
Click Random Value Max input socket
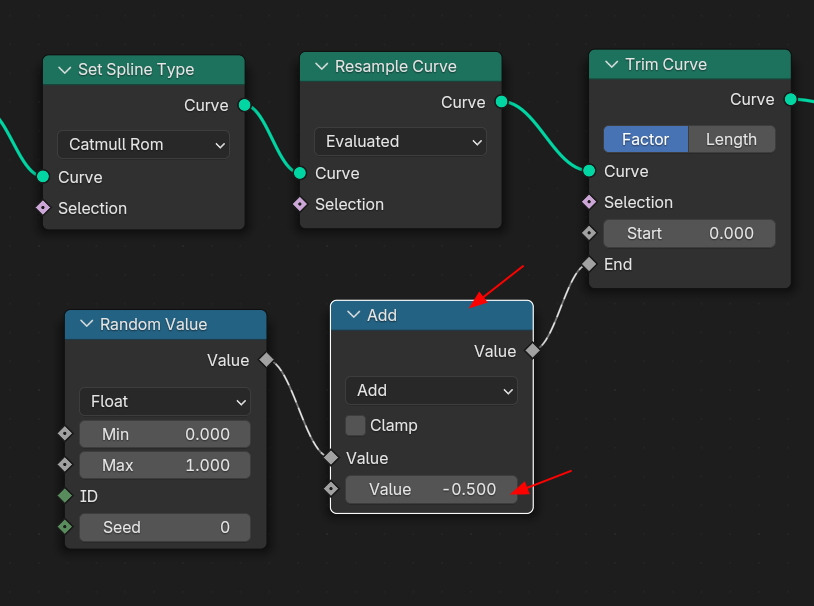[65, 464]
